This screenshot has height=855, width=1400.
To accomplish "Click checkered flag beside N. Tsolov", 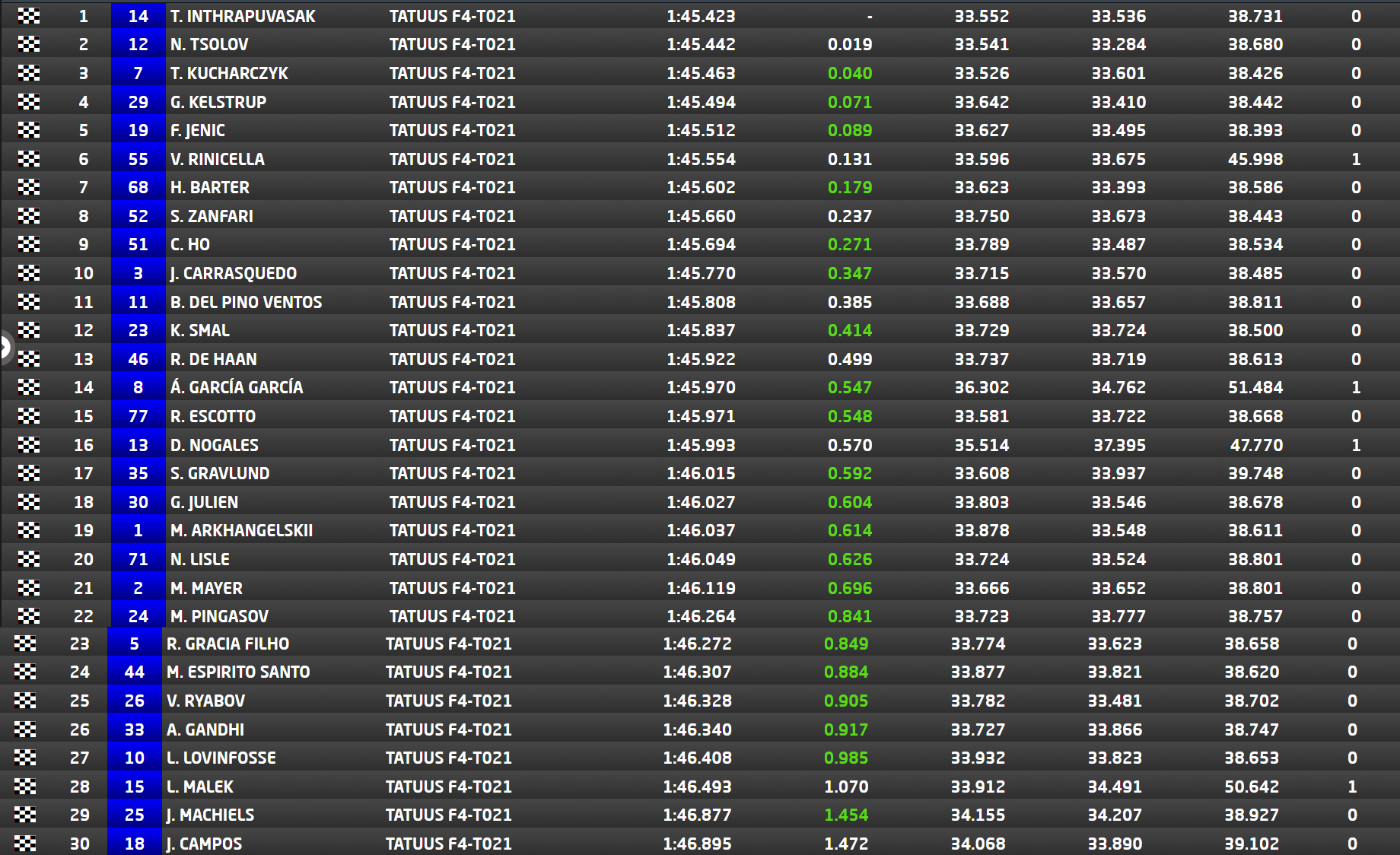I will (x=29, y=45).
